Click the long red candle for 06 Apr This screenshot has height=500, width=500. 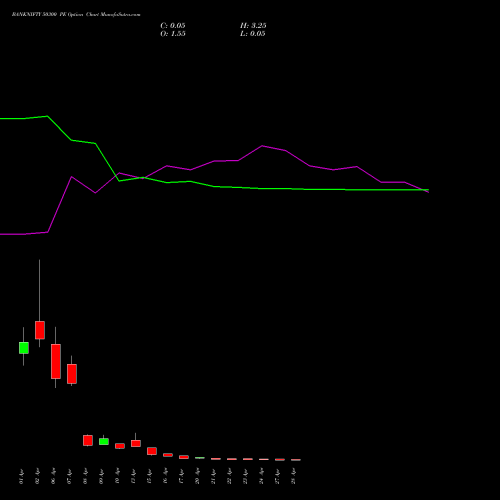pos(56,361)
